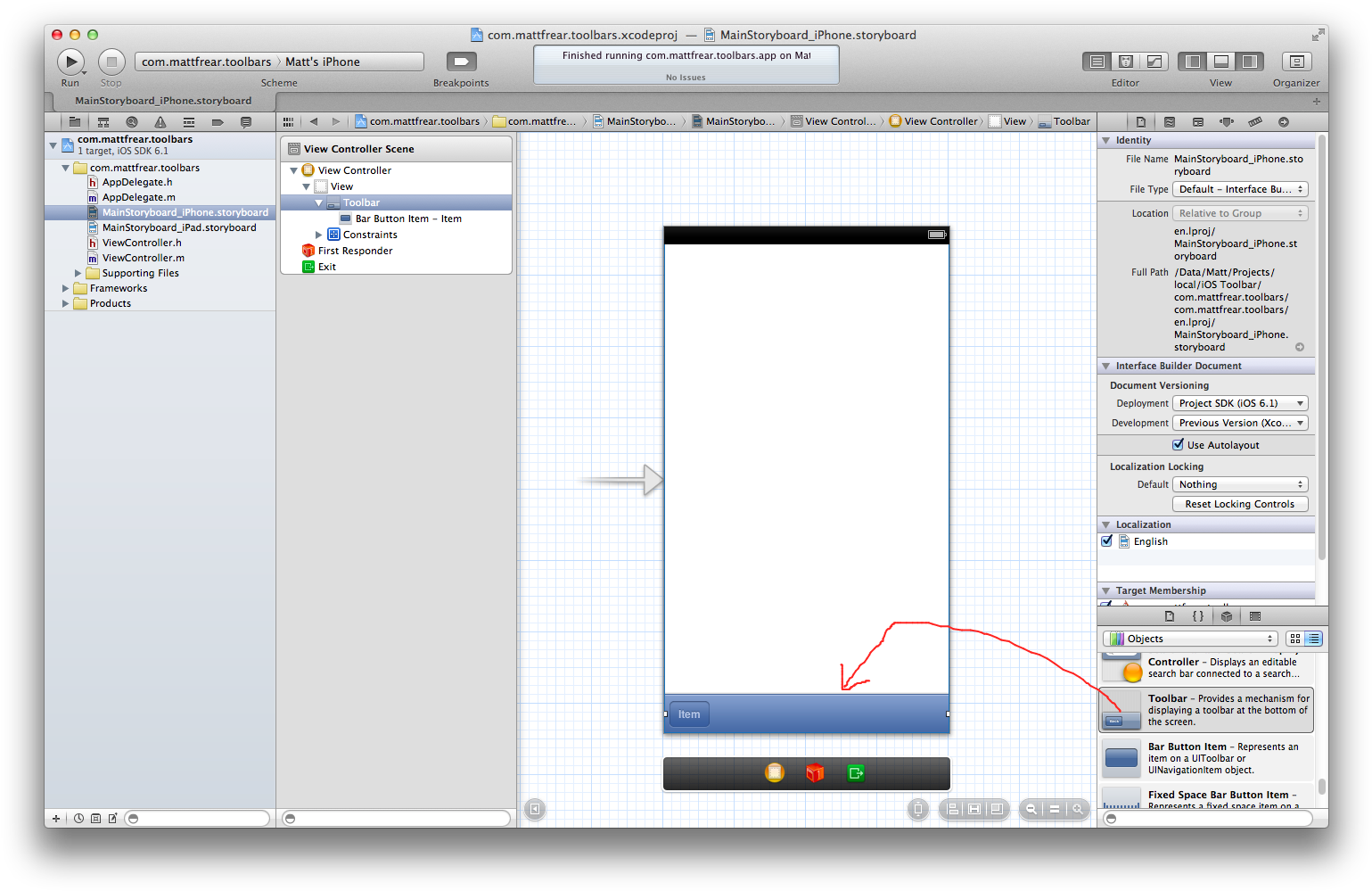Switch canvas to landscape orientation

coord(918,809)
